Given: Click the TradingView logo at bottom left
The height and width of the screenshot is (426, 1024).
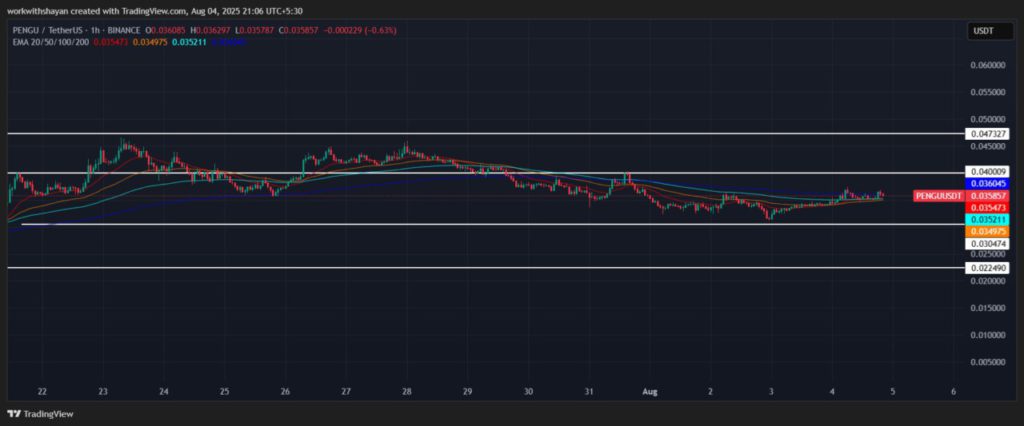Looking at the screenshot, I should click(40, 413).
